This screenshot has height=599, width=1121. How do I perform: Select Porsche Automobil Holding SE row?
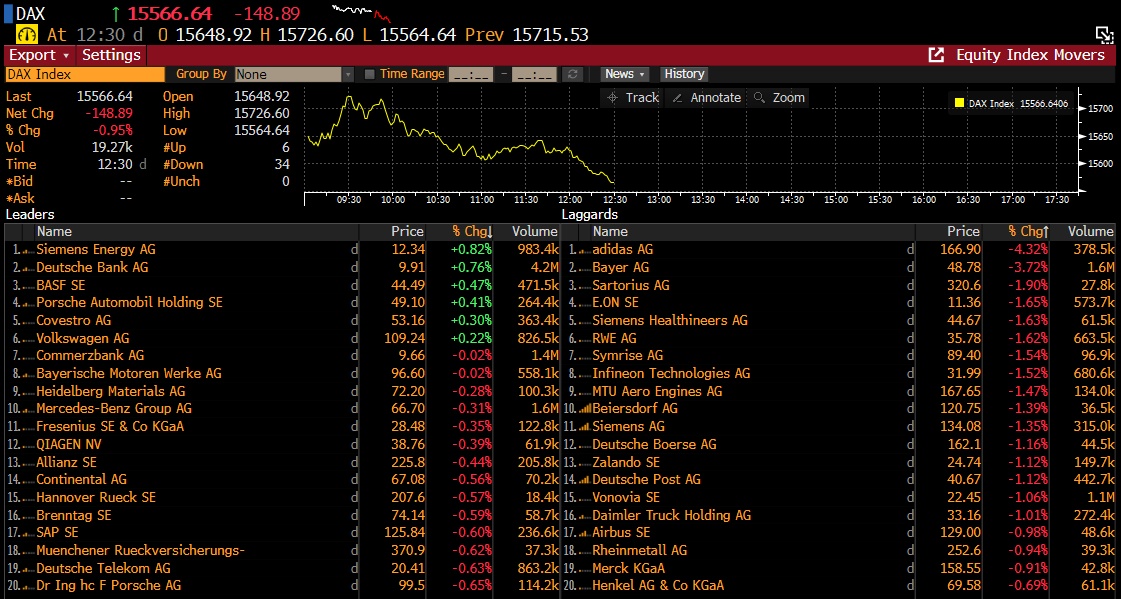pyautogui.click(x=282, y=302)
